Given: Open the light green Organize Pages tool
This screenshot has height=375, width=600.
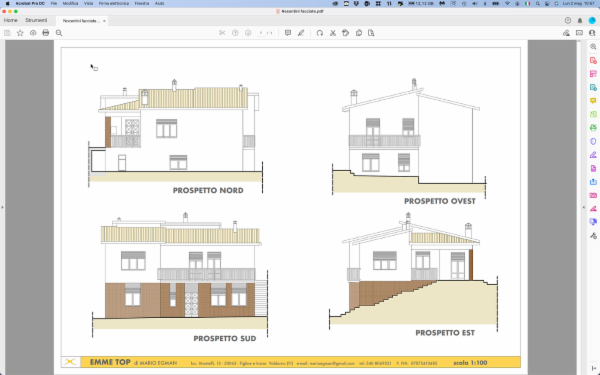Looking at the screenshot, I should pyautogui.click(x=593, y=114).
